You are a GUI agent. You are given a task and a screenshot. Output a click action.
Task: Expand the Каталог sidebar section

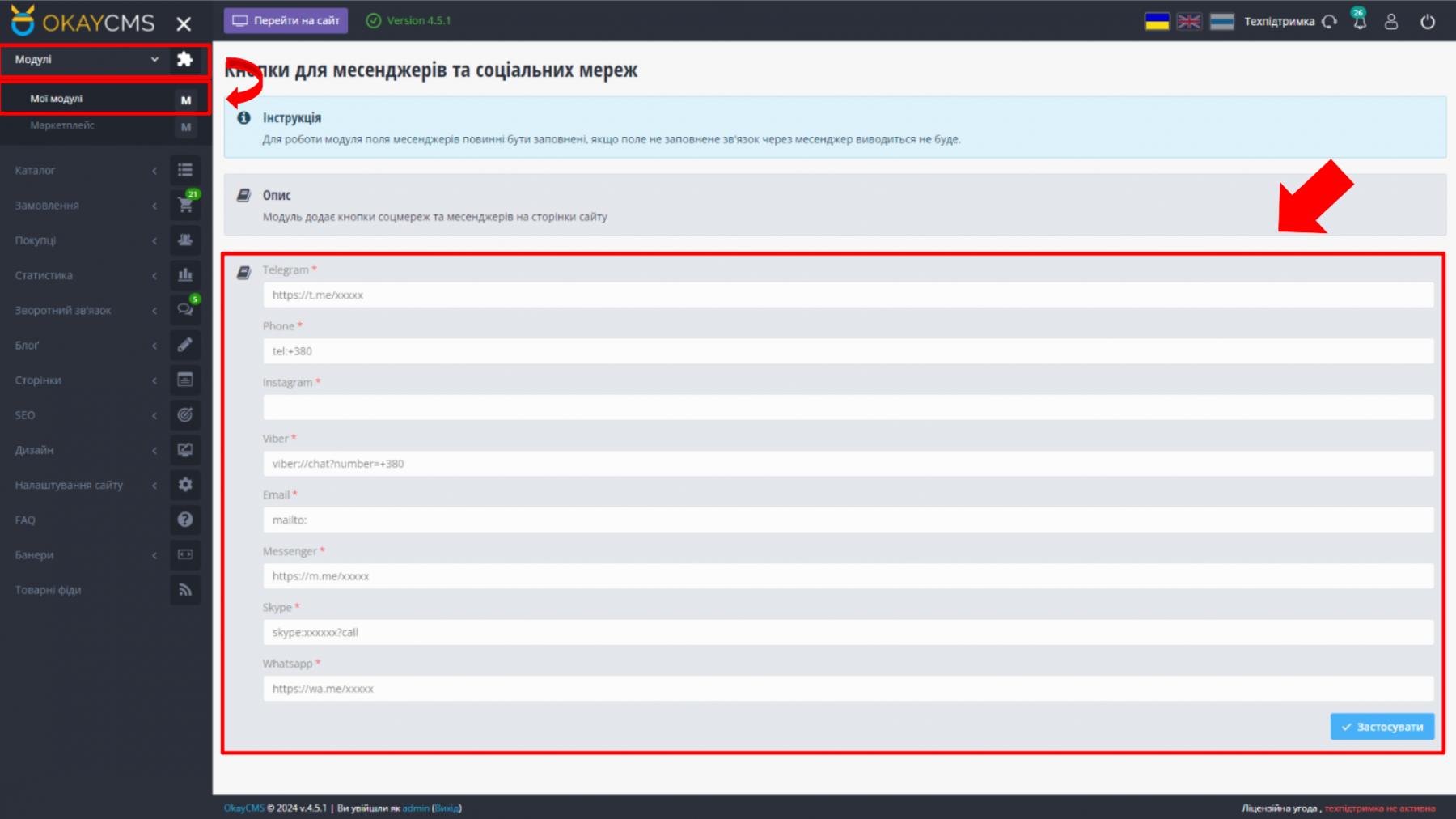(85, 171)
